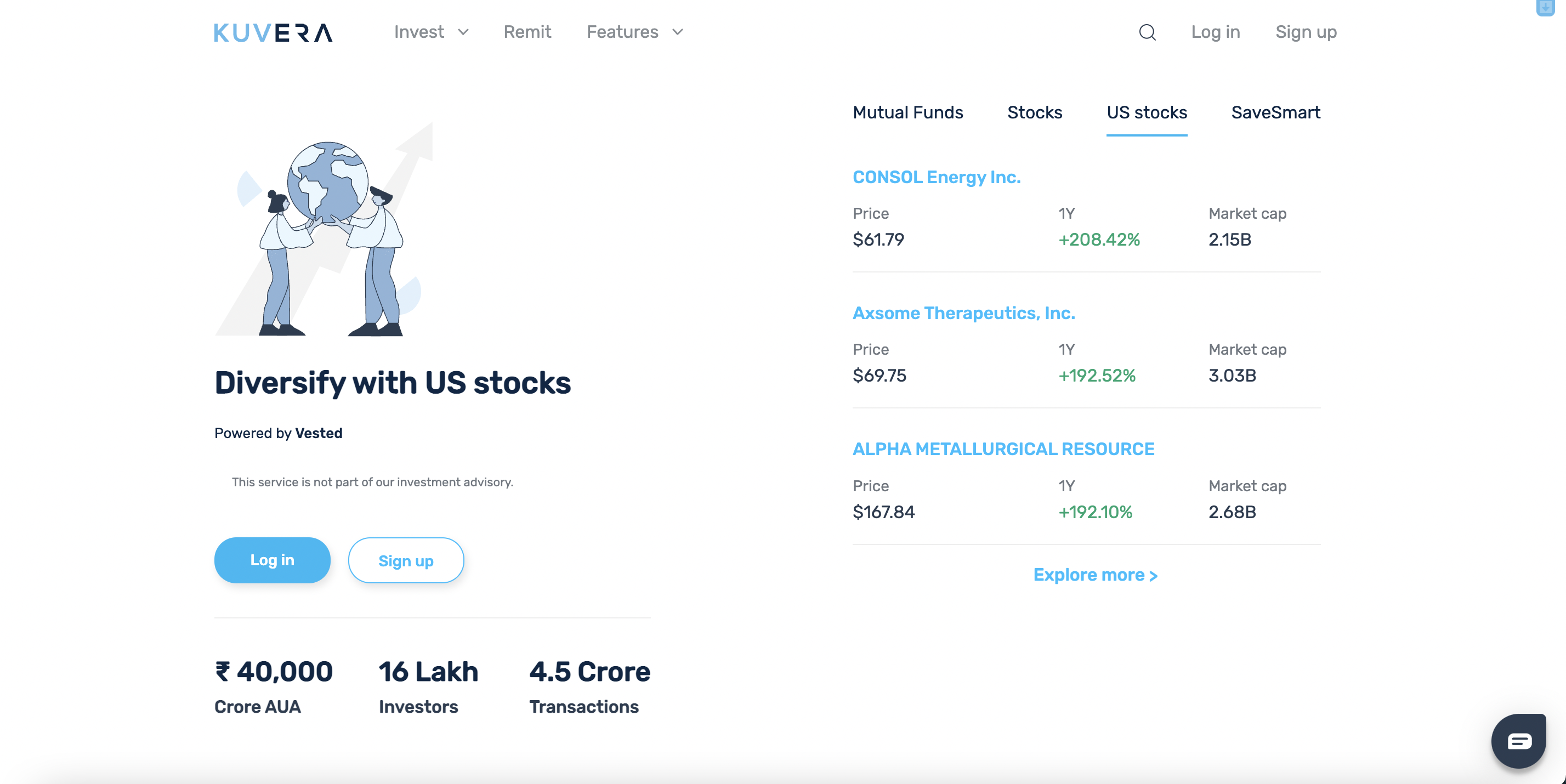Select the US stocks tab
The height and width of the screenshot is (784, 1566).
coord(1147,112)
